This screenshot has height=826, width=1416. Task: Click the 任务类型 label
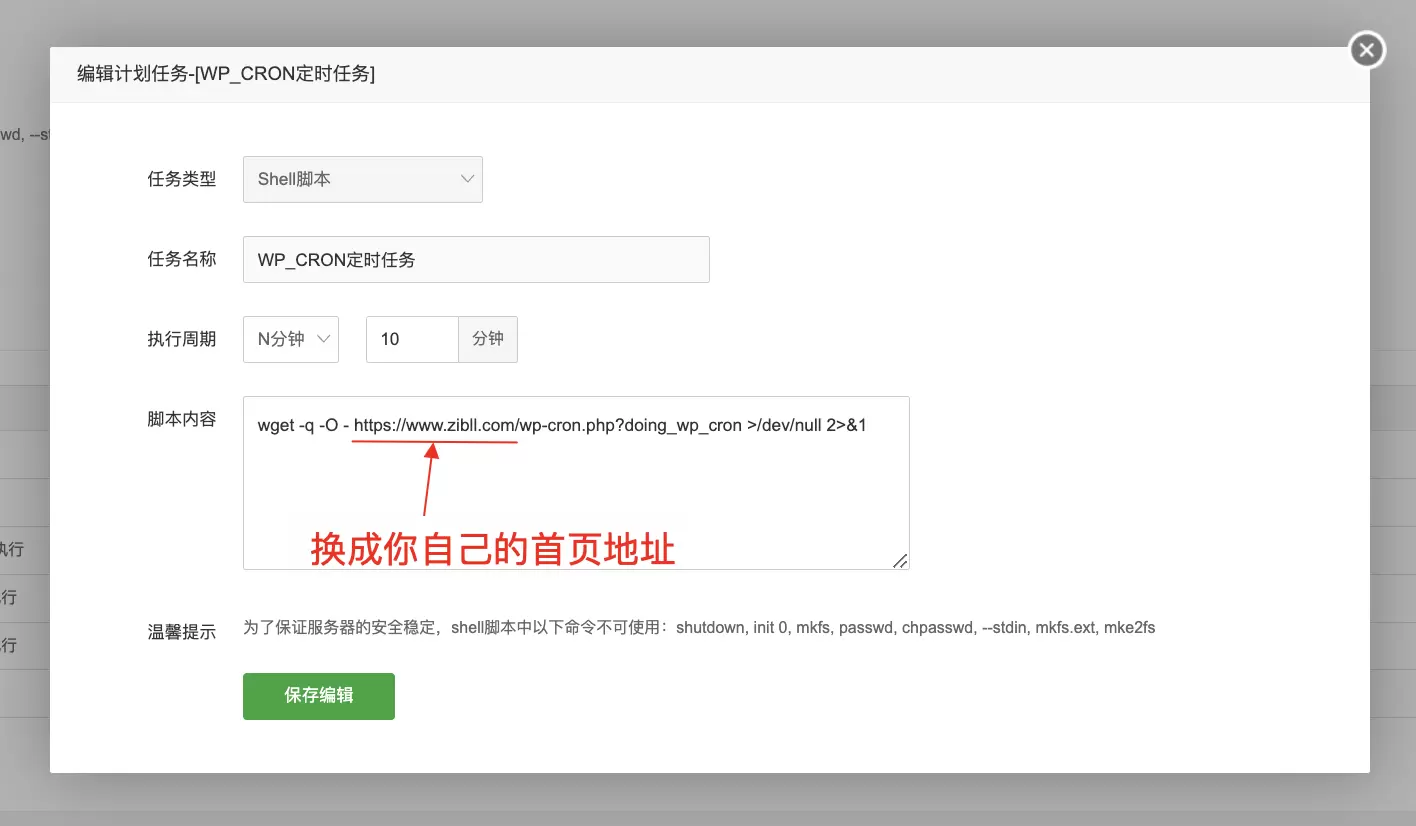click(x=182, y=180)
